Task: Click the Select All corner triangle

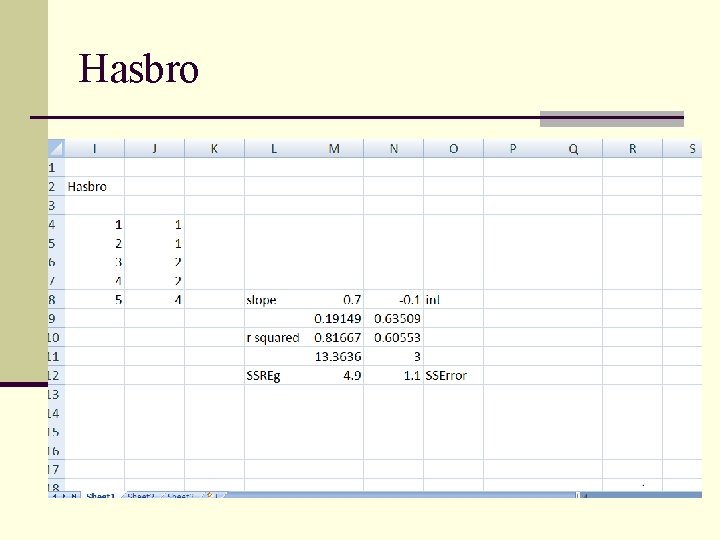Action: coord(56,148)
